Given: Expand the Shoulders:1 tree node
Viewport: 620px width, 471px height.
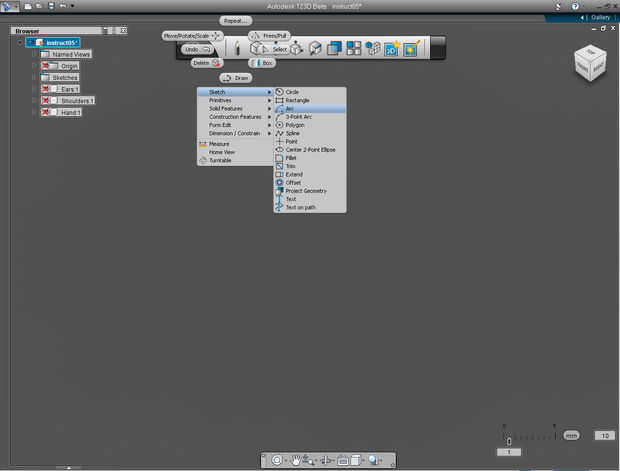Looking at the screenshot, I should pyautogui.click(x=34, y=101).
